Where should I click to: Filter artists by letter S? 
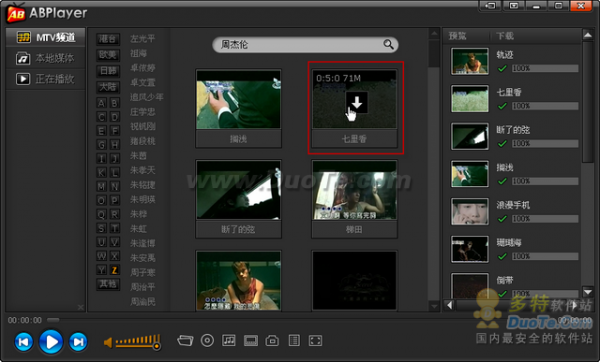click(x=101, y=228)
